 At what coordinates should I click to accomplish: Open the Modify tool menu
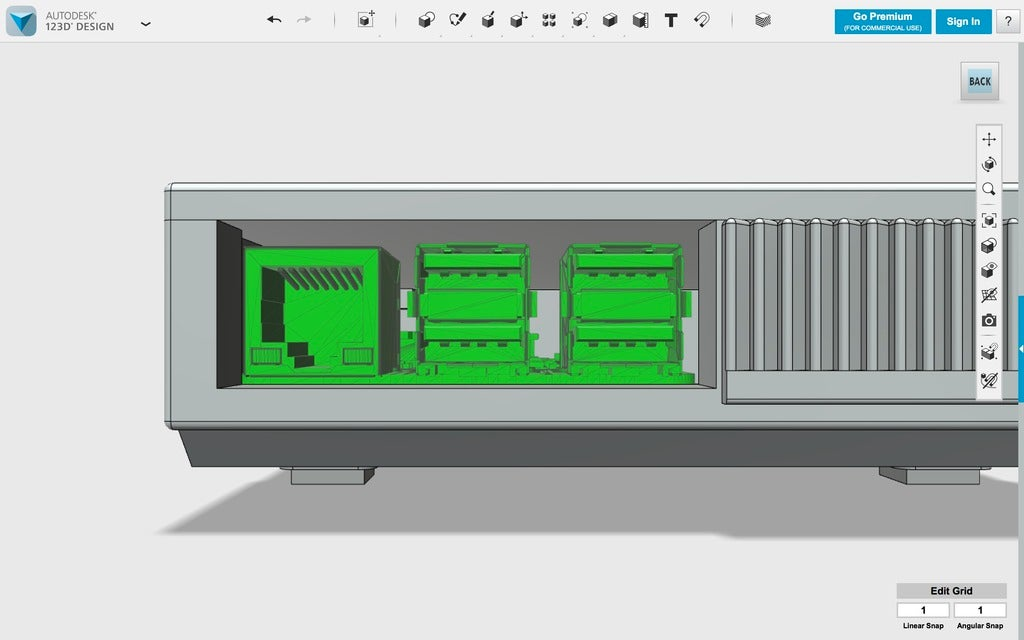click(x=519, y=20)
